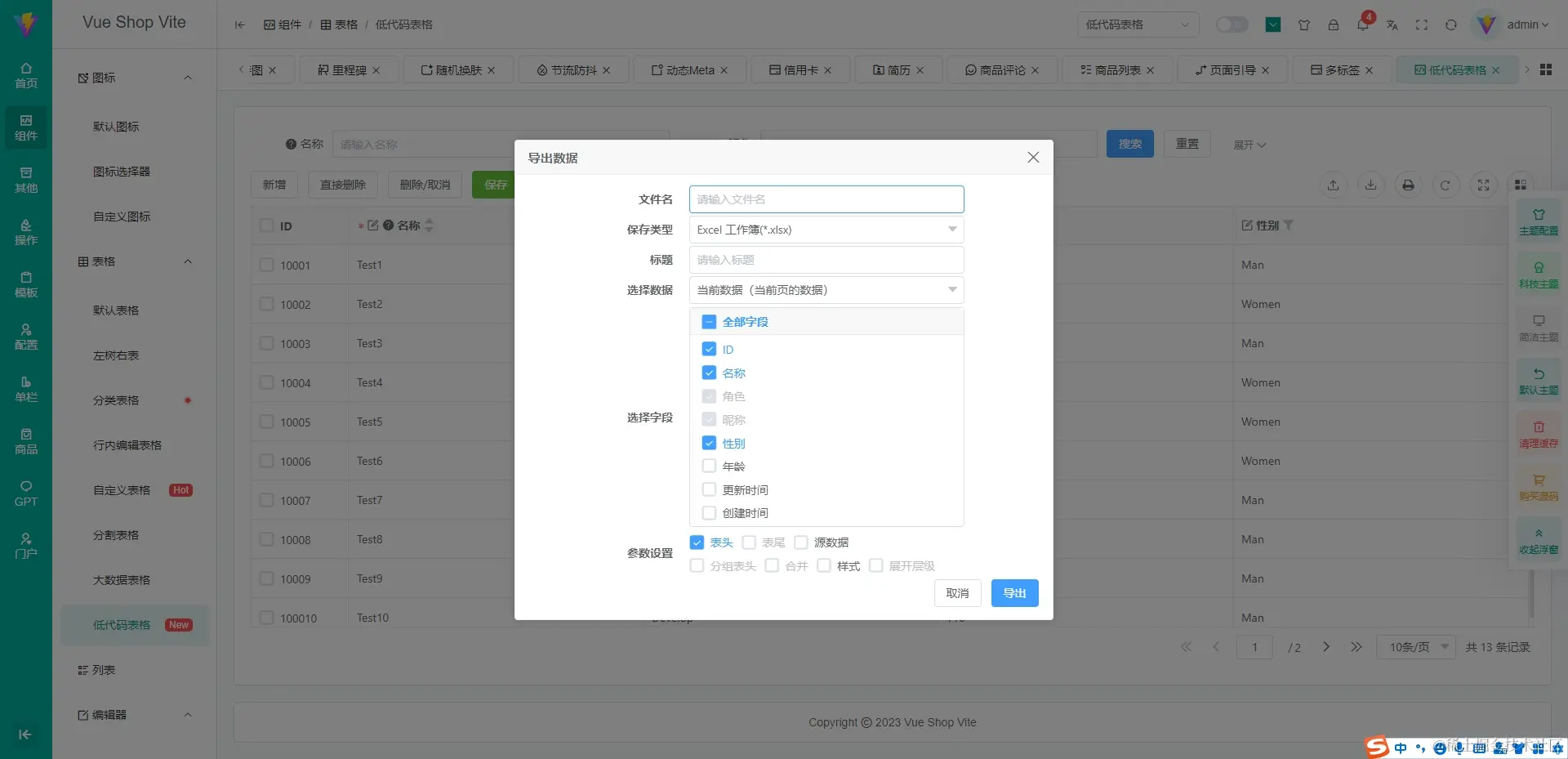1568x759 pixels.
Task: Uncheck the 性别 field checkbox
Action: 709,443
